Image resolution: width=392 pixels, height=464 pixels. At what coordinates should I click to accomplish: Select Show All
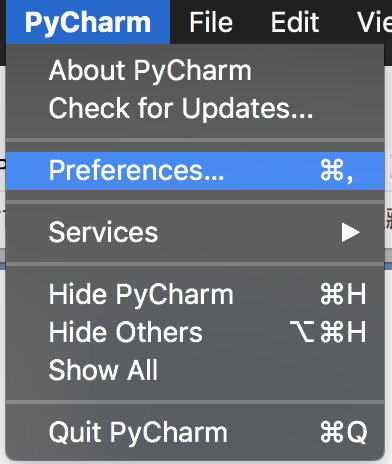[x=195, y=370]
